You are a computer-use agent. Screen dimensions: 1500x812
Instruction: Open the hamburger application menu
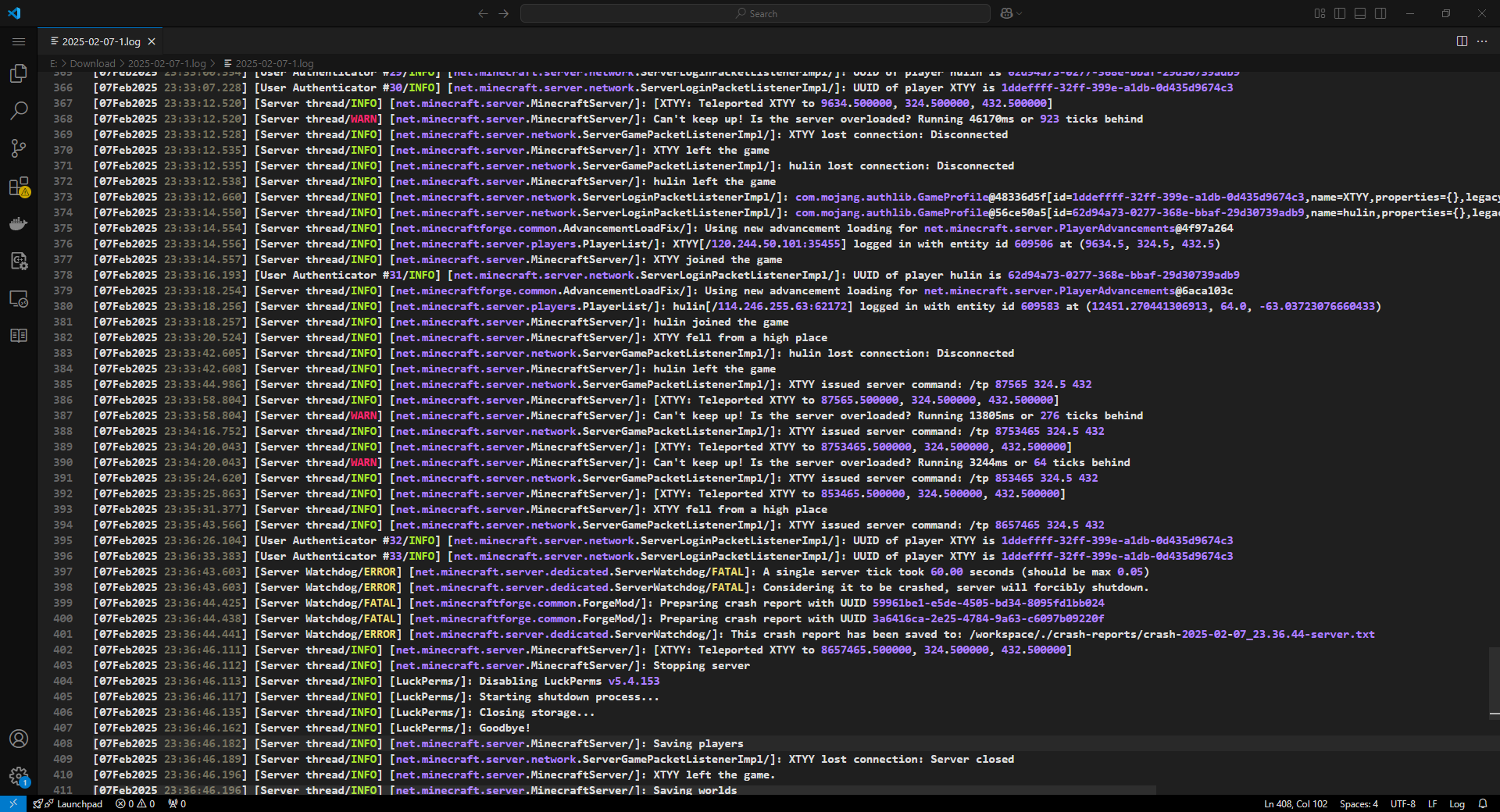[19, 41]
